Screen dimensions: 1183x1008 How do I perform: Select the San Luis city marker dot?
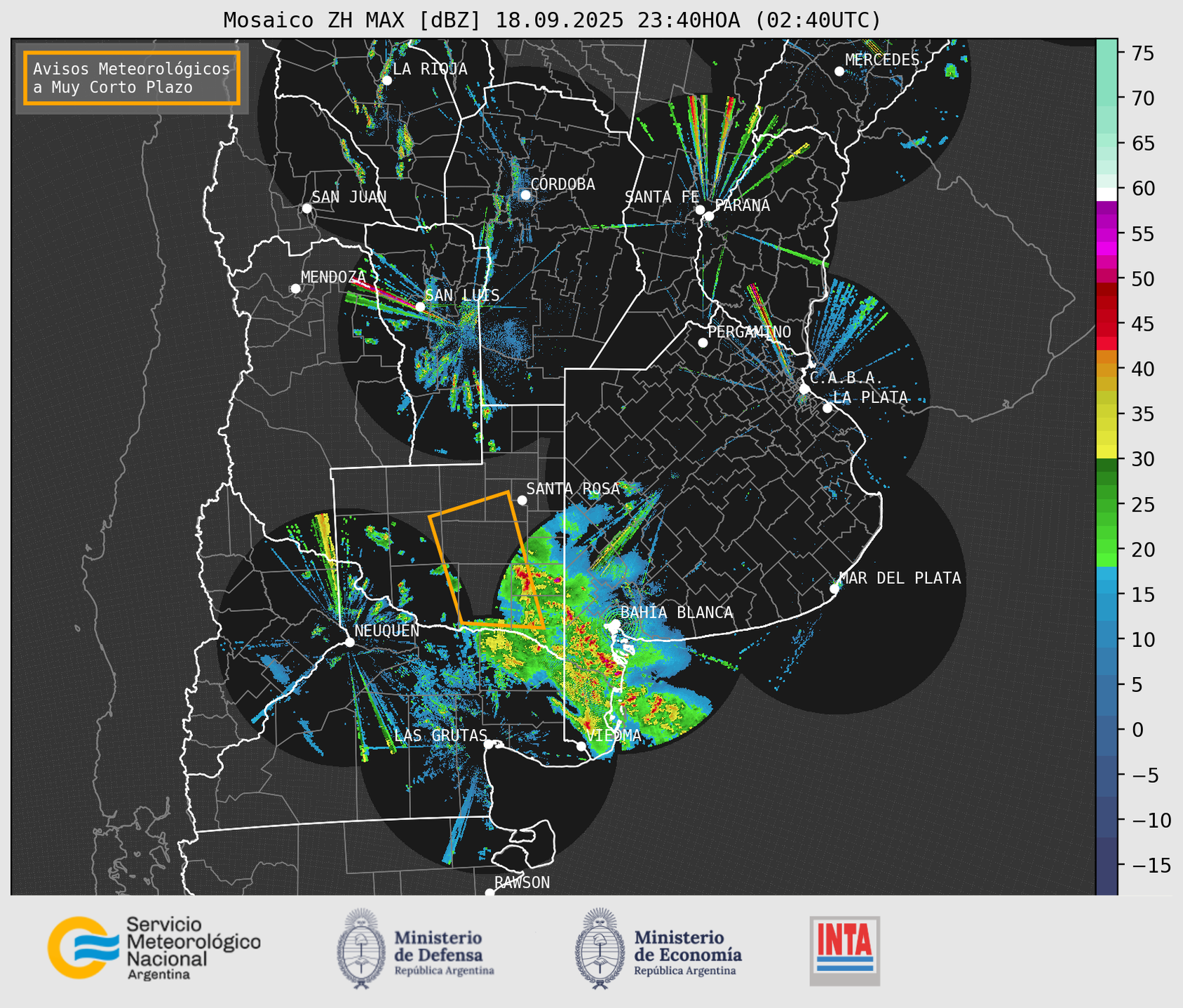[x=420, y=307]
